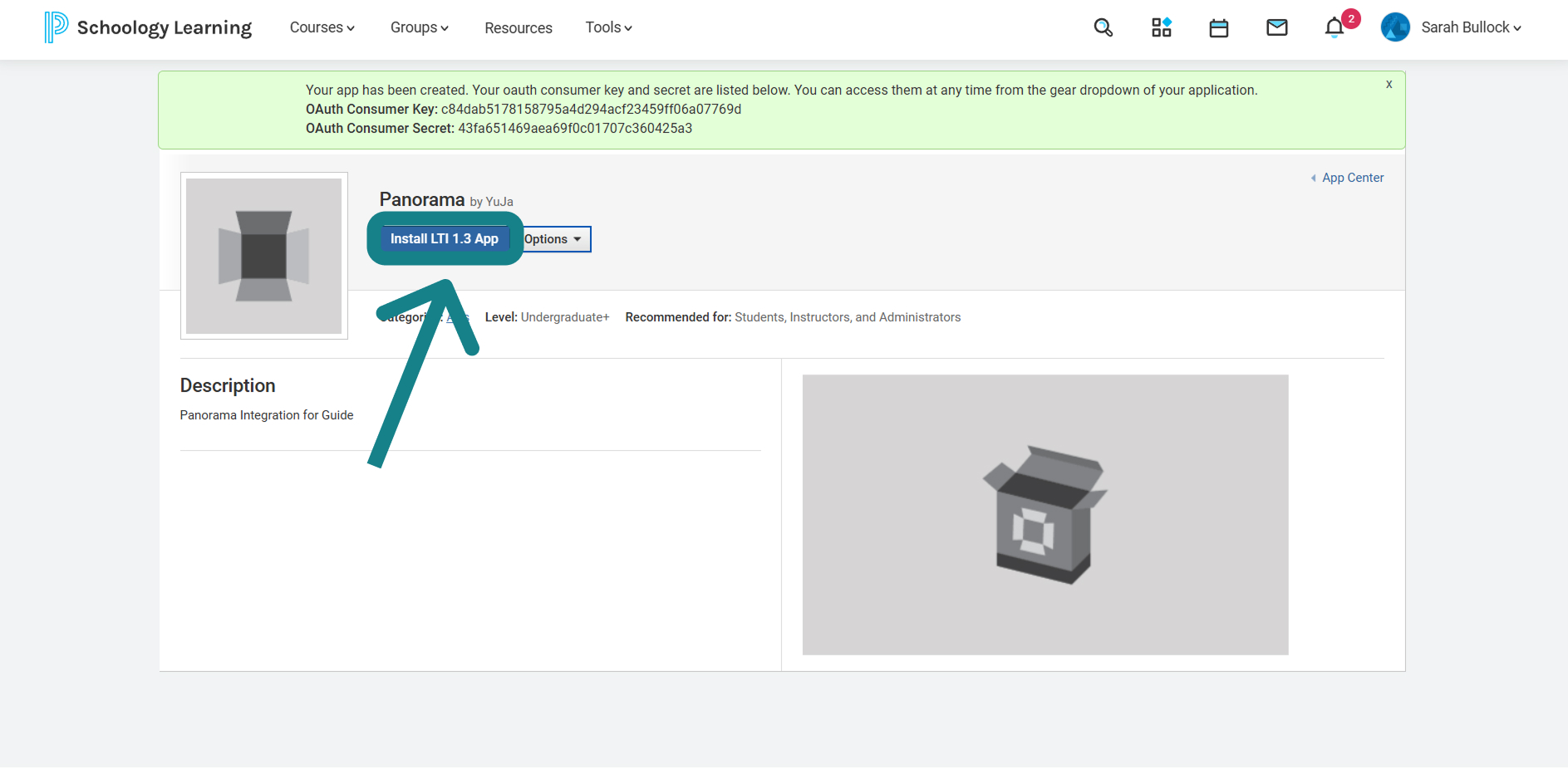Open the app center grid icon
The height and width of the screenshot is (769, 1568).
pyautogui.click(x=1161, y=27)
